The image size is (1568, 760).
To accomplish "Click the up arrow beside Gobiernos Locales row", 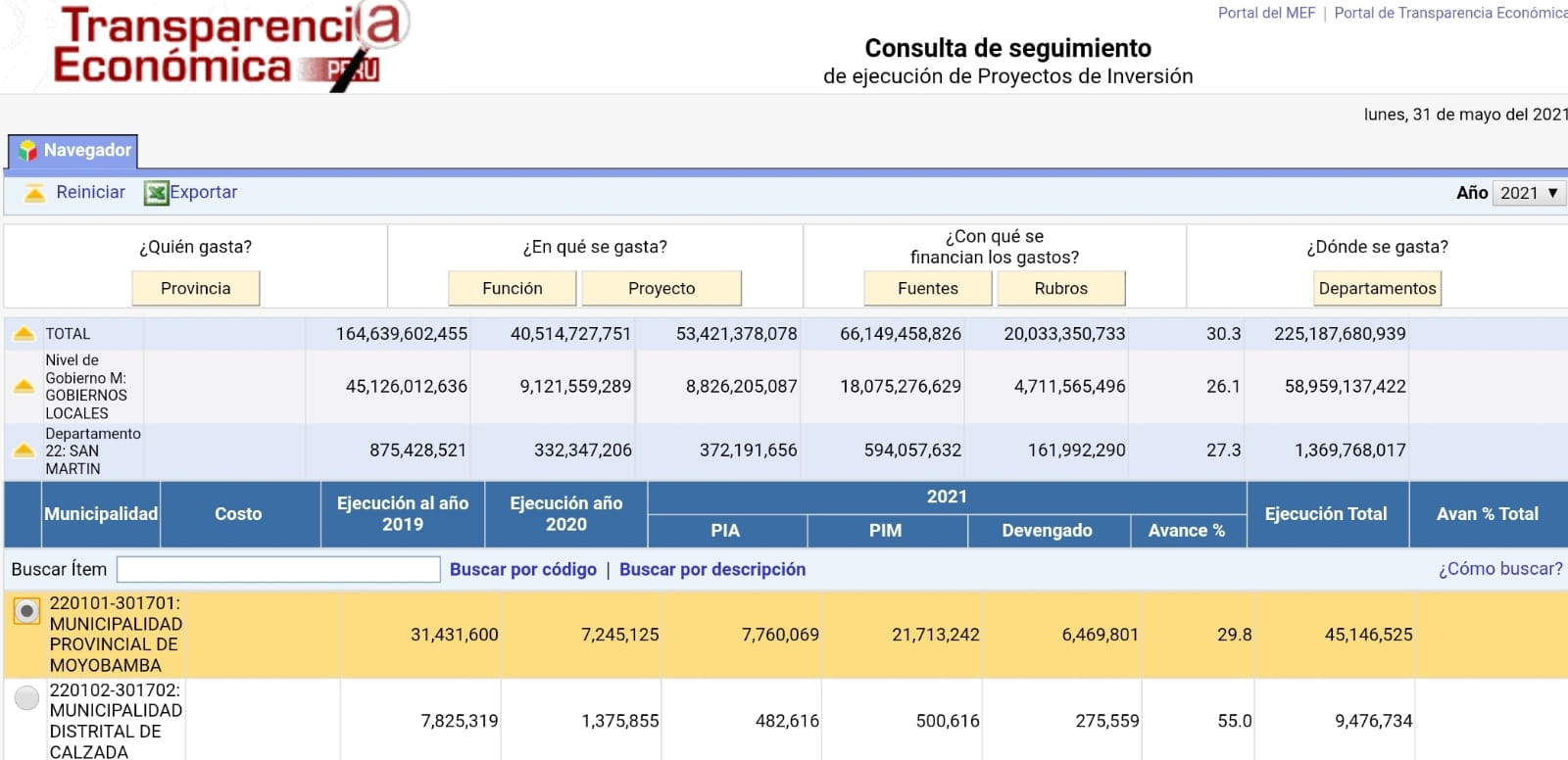I will [x=24, y=387].
